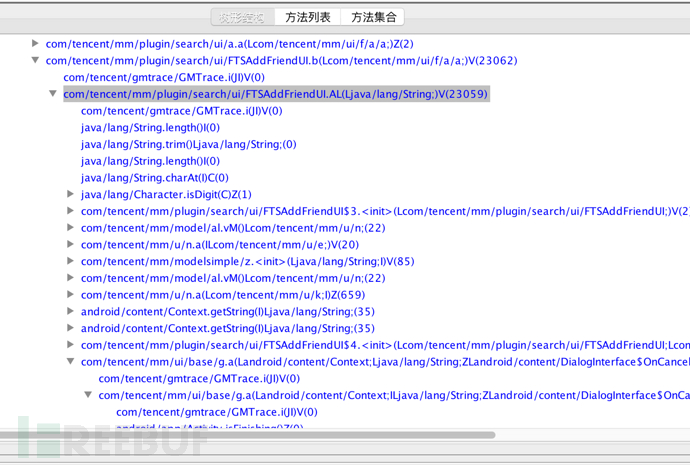Switch to the 方法列表 tab
Image resolution: width=690 pixels, height=465 pixels.
click(308, 18)
